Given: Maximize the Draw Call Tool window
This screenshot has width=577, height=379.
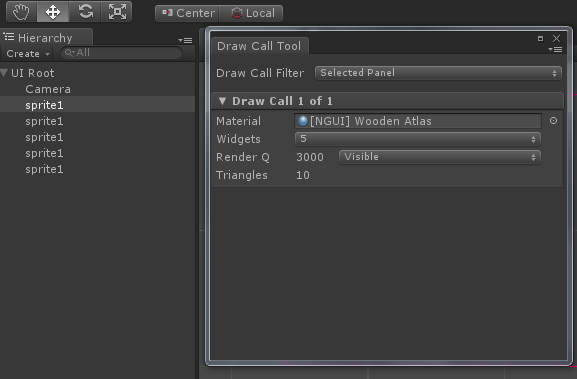Looking at the screenshot, I should (x=540, y=38).
